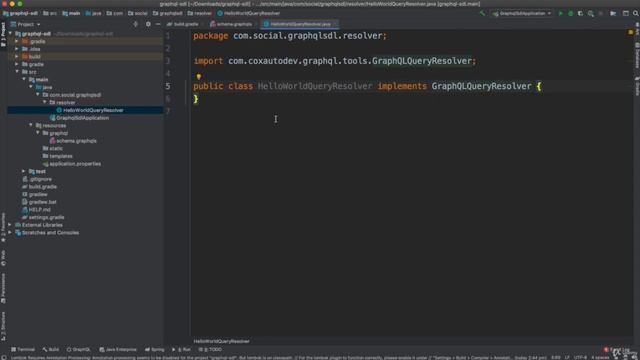Screen dimensions: 640x360
Task: Expand Scratches and Consoles node
Action: (x=10, y=233)
